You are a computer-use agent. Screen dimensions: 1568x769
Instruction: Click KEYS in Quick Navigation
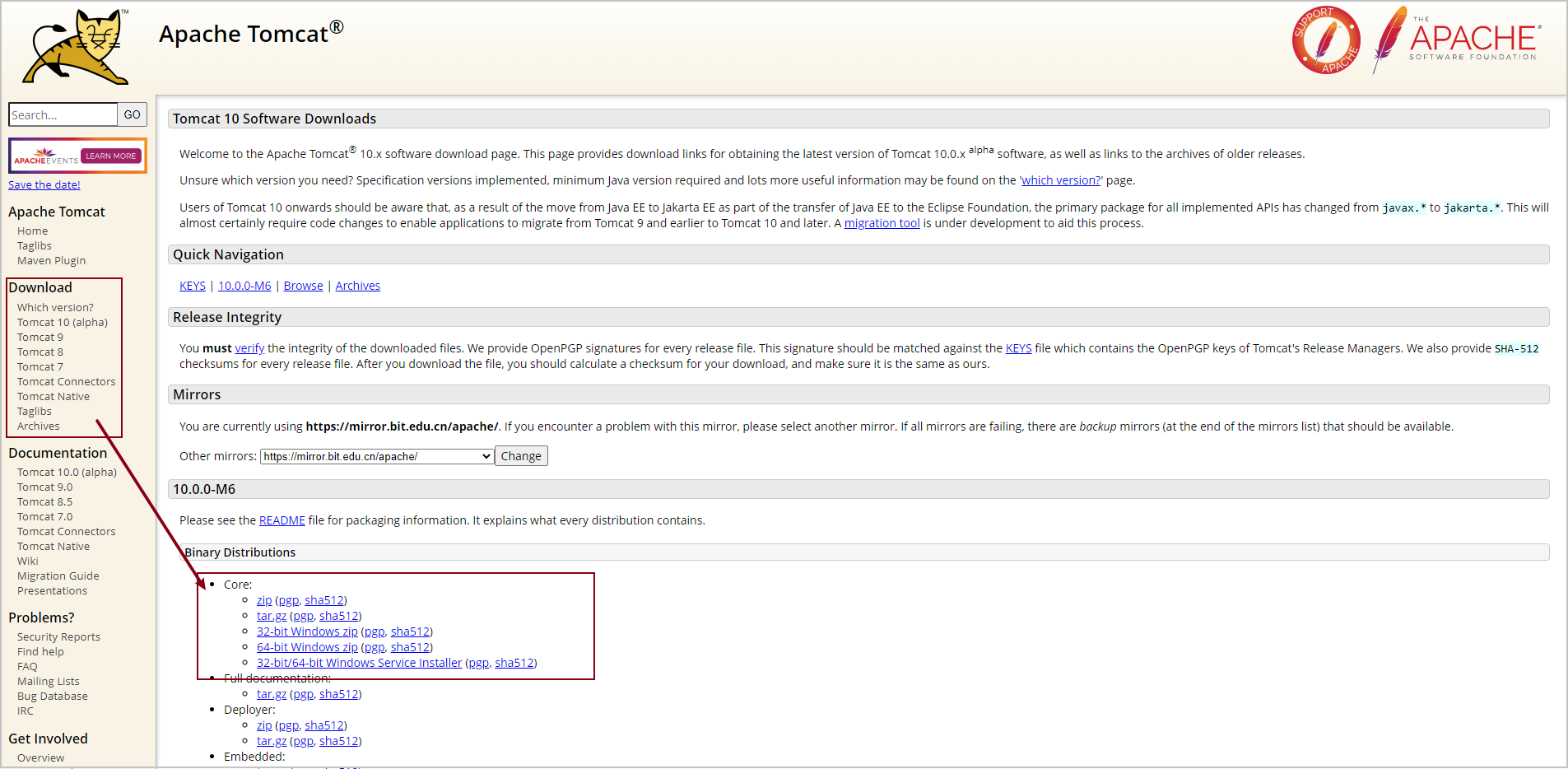[x=193, y=286]
